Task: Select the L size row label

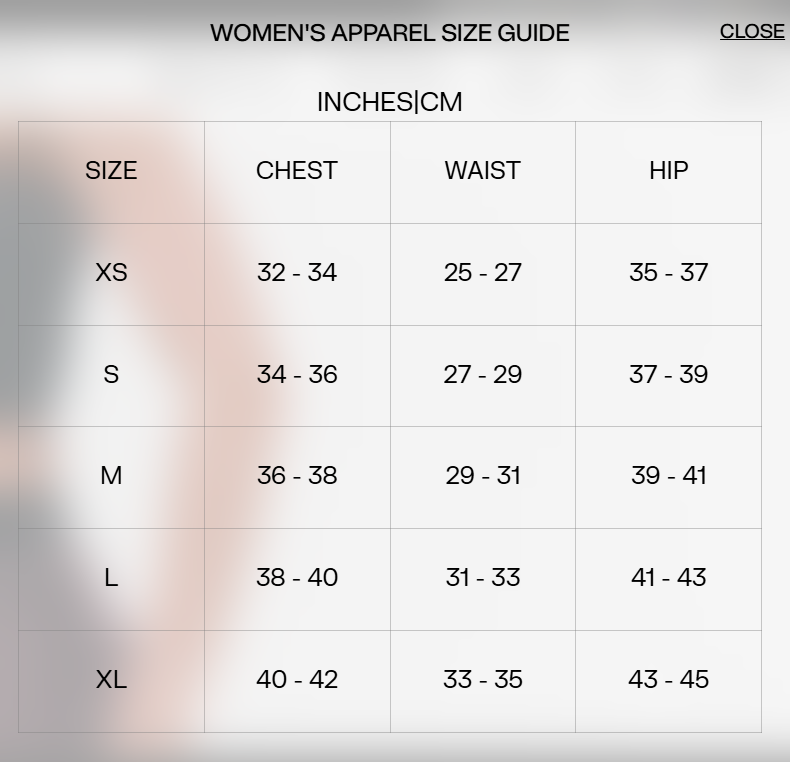Action: (111, 578)
